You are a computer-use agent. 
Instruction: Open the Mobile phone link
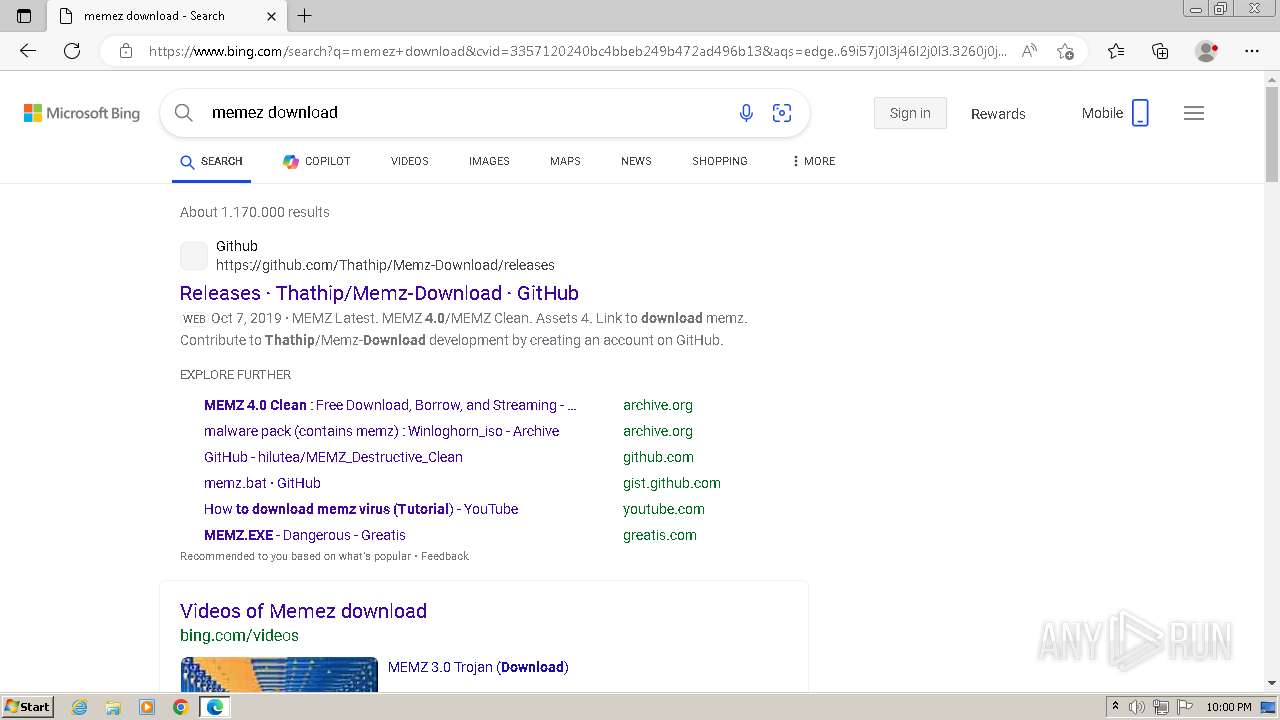click(x=1115, y=113)
